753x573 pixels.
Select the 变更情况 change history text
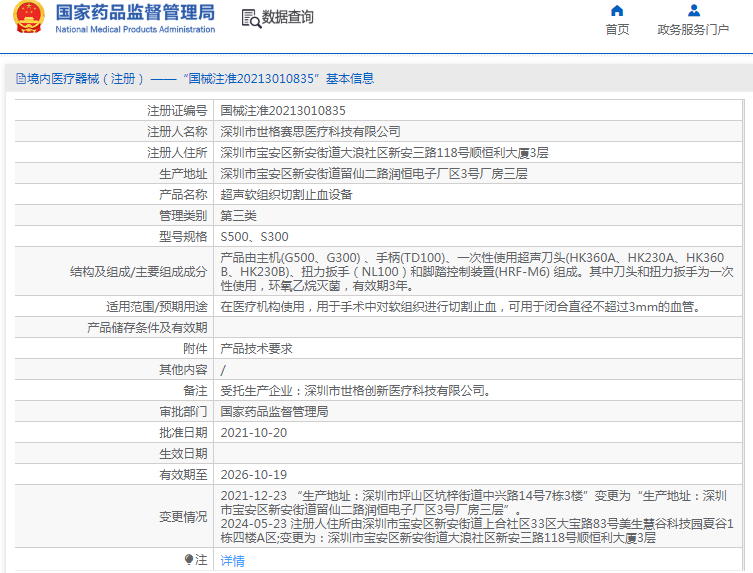coord(477,516)
